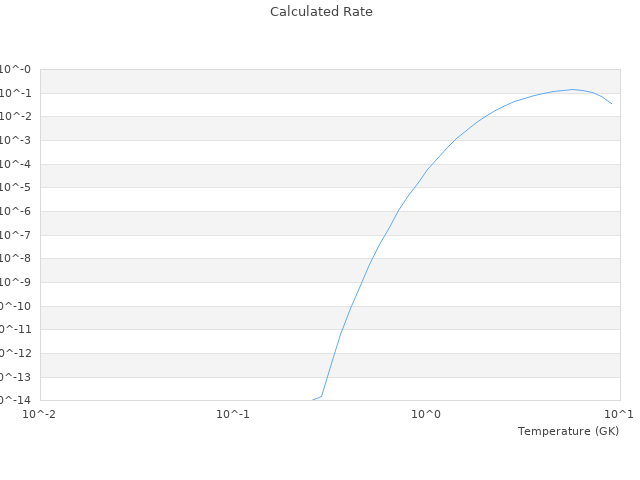Click the peak of the blue rate curve
This screenshot has width=640, height=480.
pyautogui.click(x=573, y=89)
